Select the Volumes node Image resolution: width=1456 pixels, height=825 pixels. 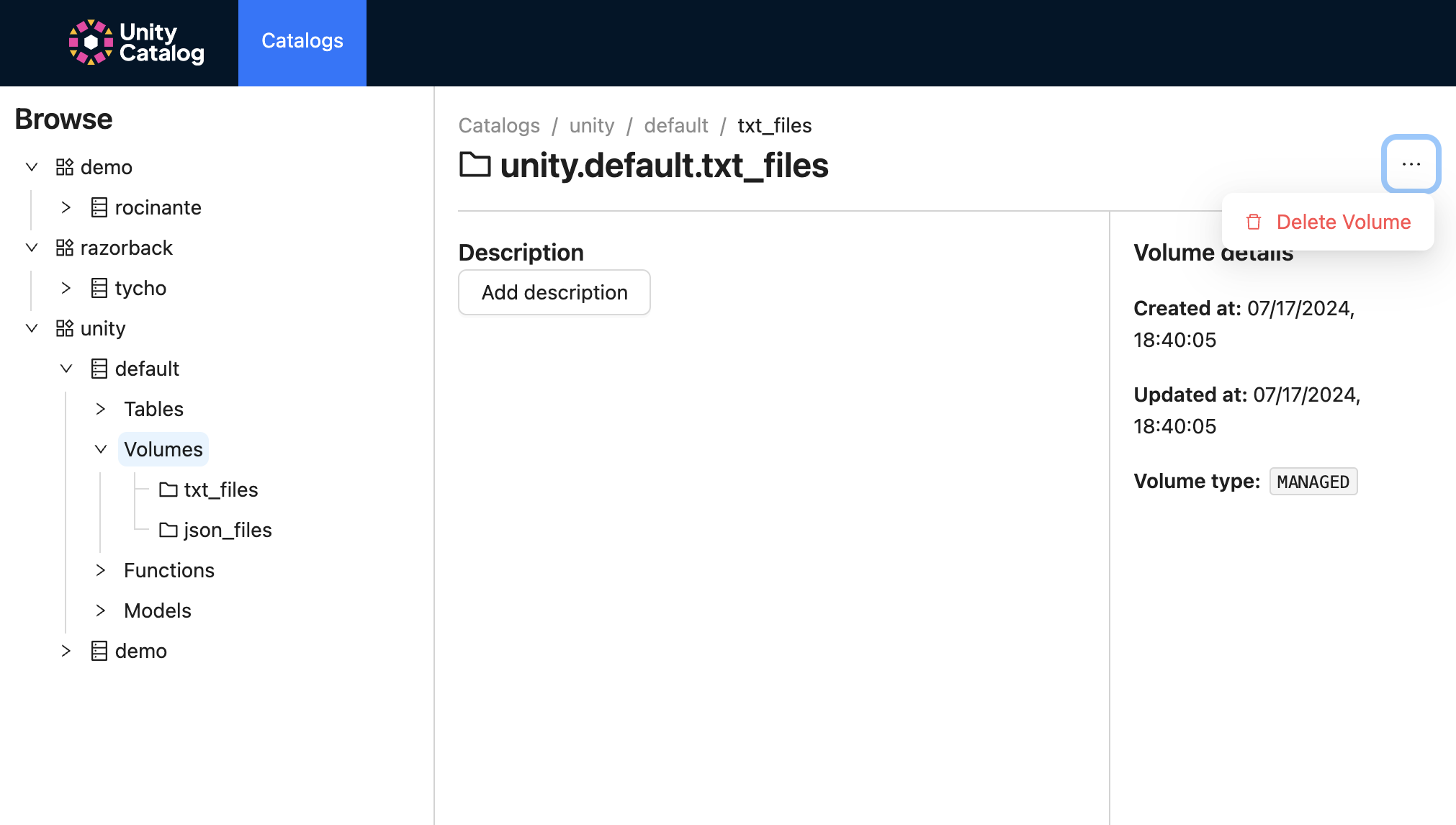pyautogui.click(x=163, y=449)
